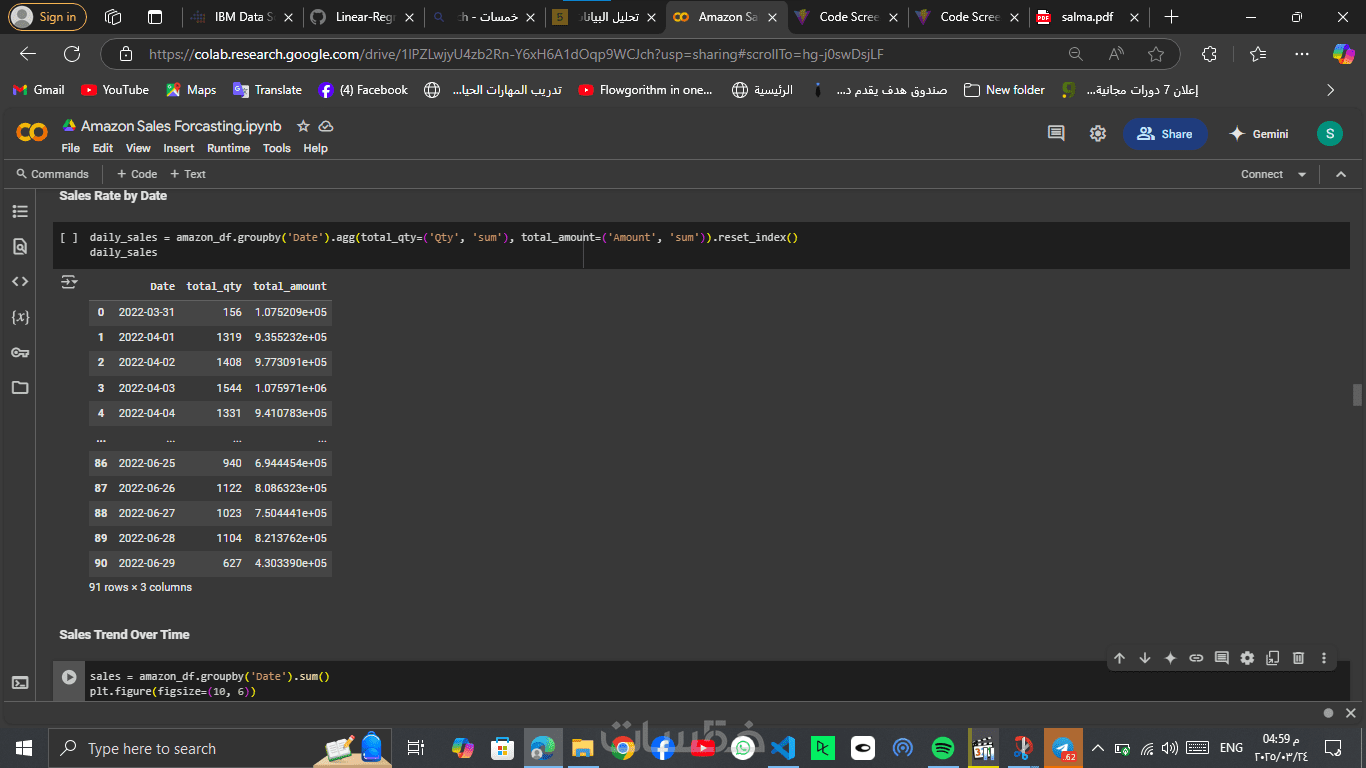
Task: Open Spotify from the taskbar
Action: point(943,748)
